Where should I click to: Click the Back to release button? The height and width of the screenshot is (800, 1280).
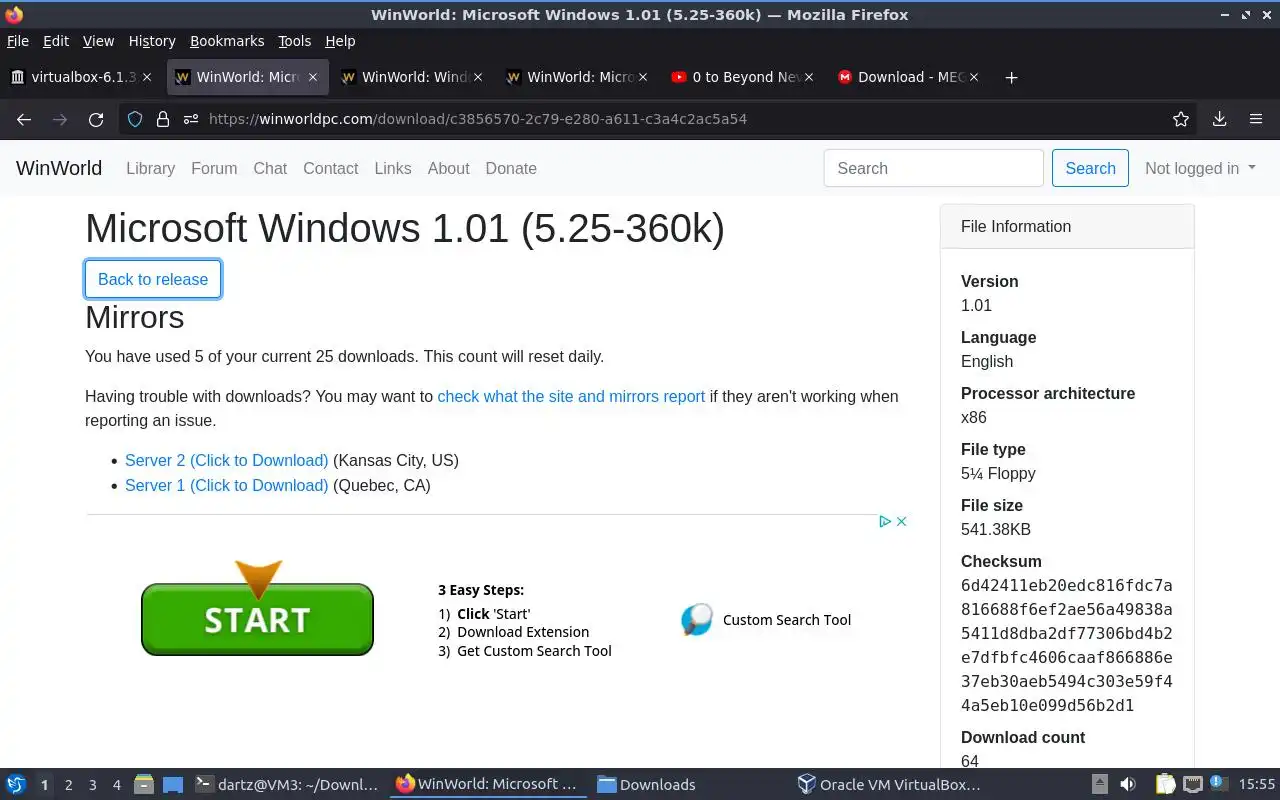click(153, 279)
